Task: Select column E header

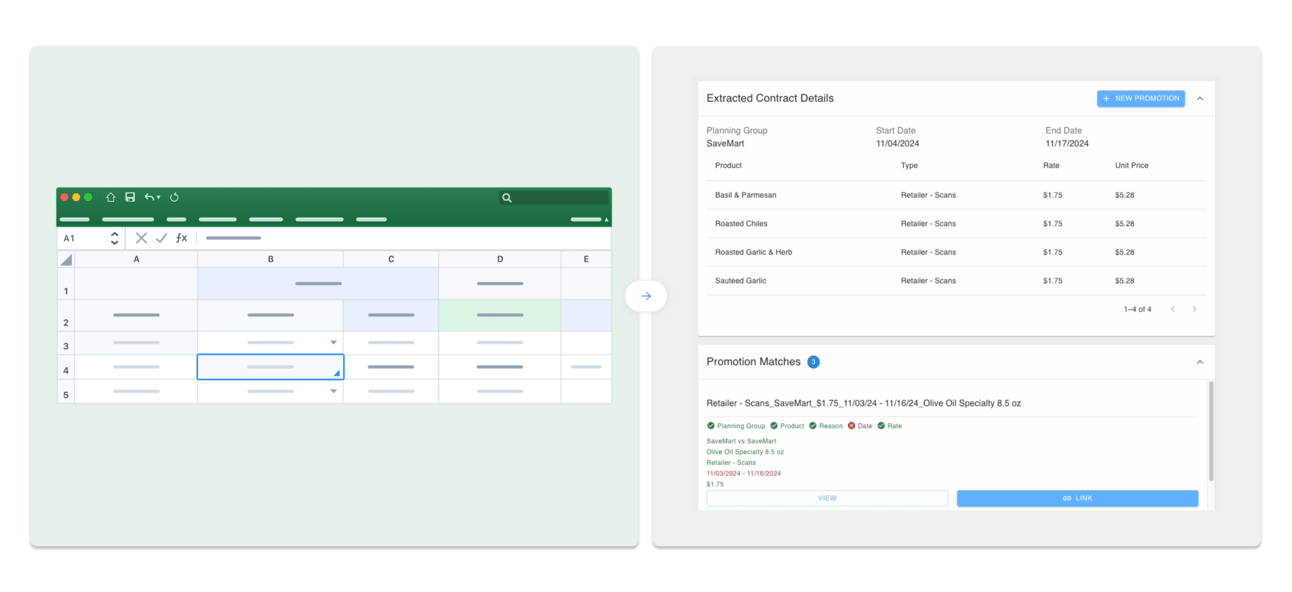Action: [x=586, y=259]
